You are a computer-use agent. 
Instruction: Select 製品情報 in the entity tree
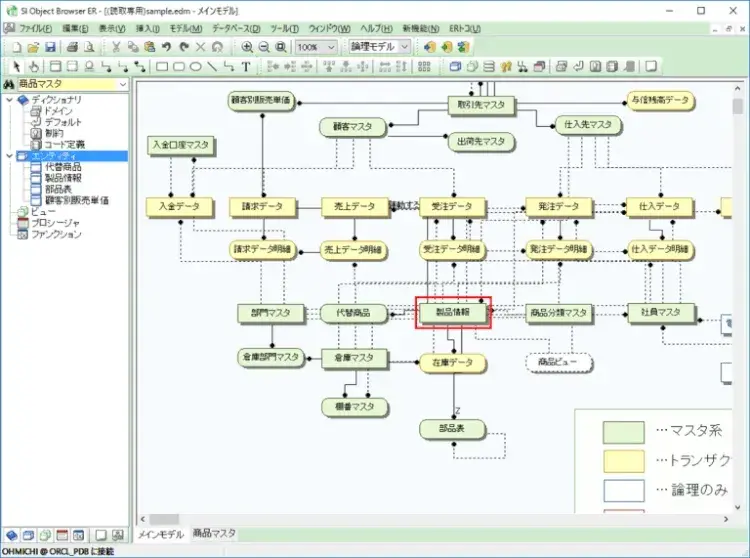pos(62,178)
